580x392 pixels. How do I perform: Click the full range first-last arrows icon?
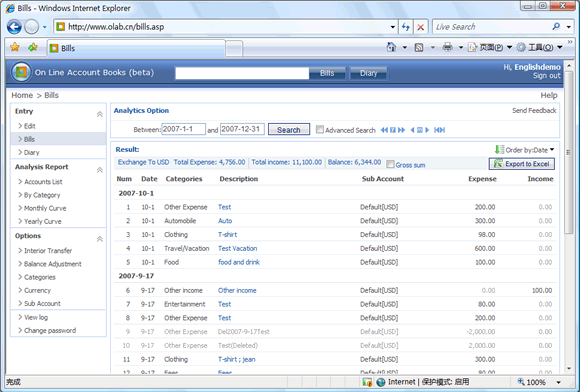439,130
